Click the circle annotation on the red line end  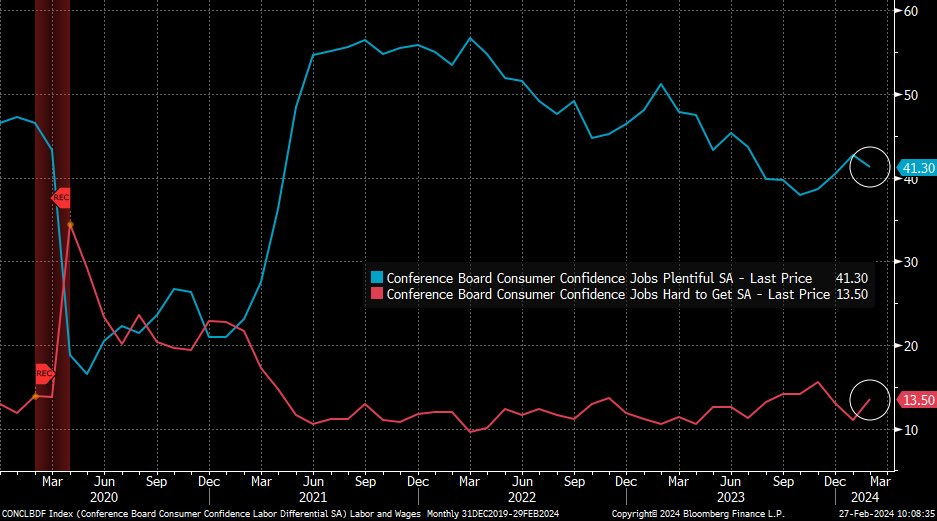pos(868,400)
